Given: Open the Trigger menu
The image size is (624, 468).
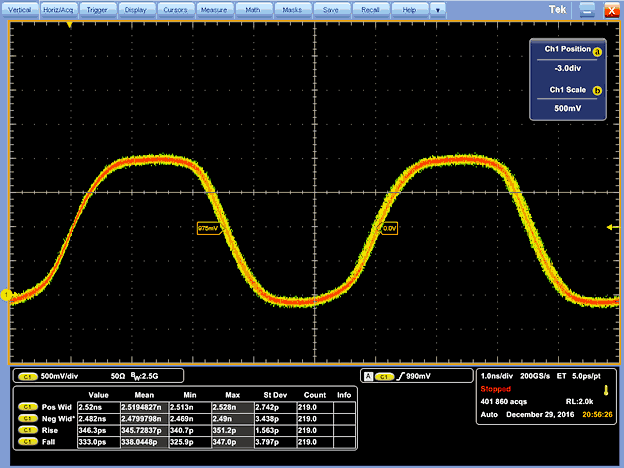Looking at the screenshot, I should click(97, 10).
